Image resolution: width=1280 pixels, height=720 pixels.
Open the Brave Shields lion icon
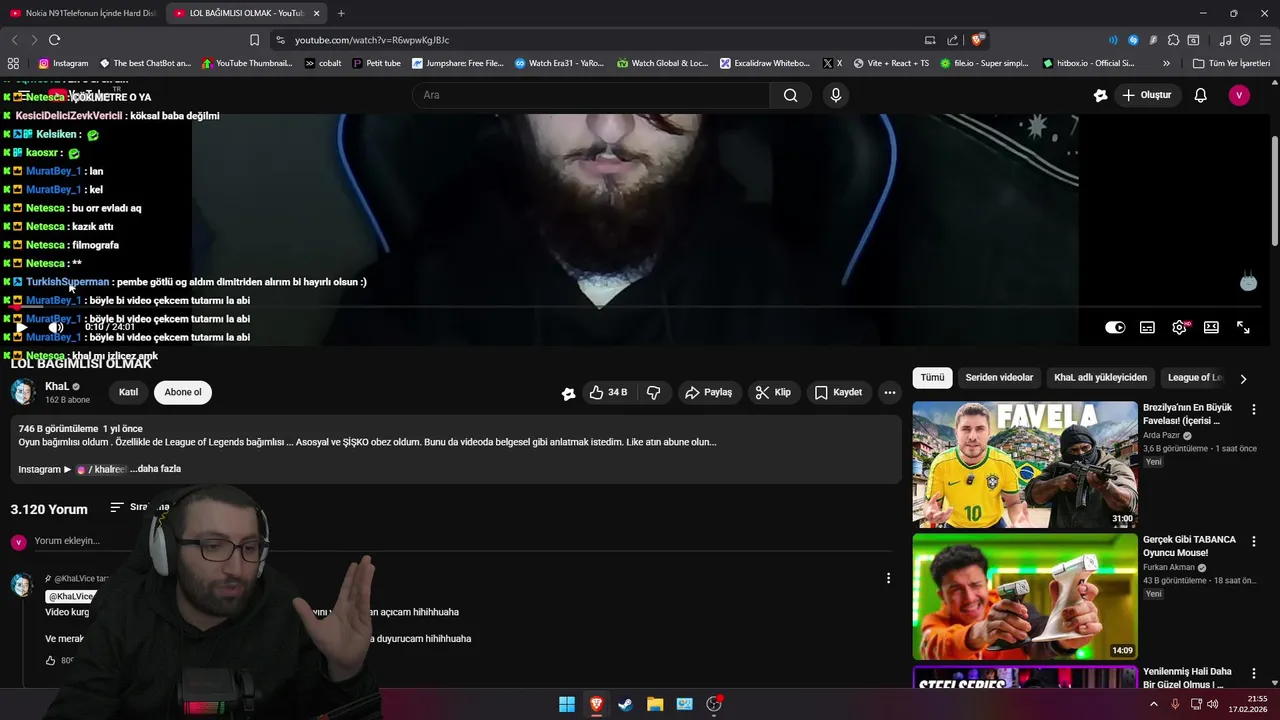pyautogui.click(x=978, y=40)
